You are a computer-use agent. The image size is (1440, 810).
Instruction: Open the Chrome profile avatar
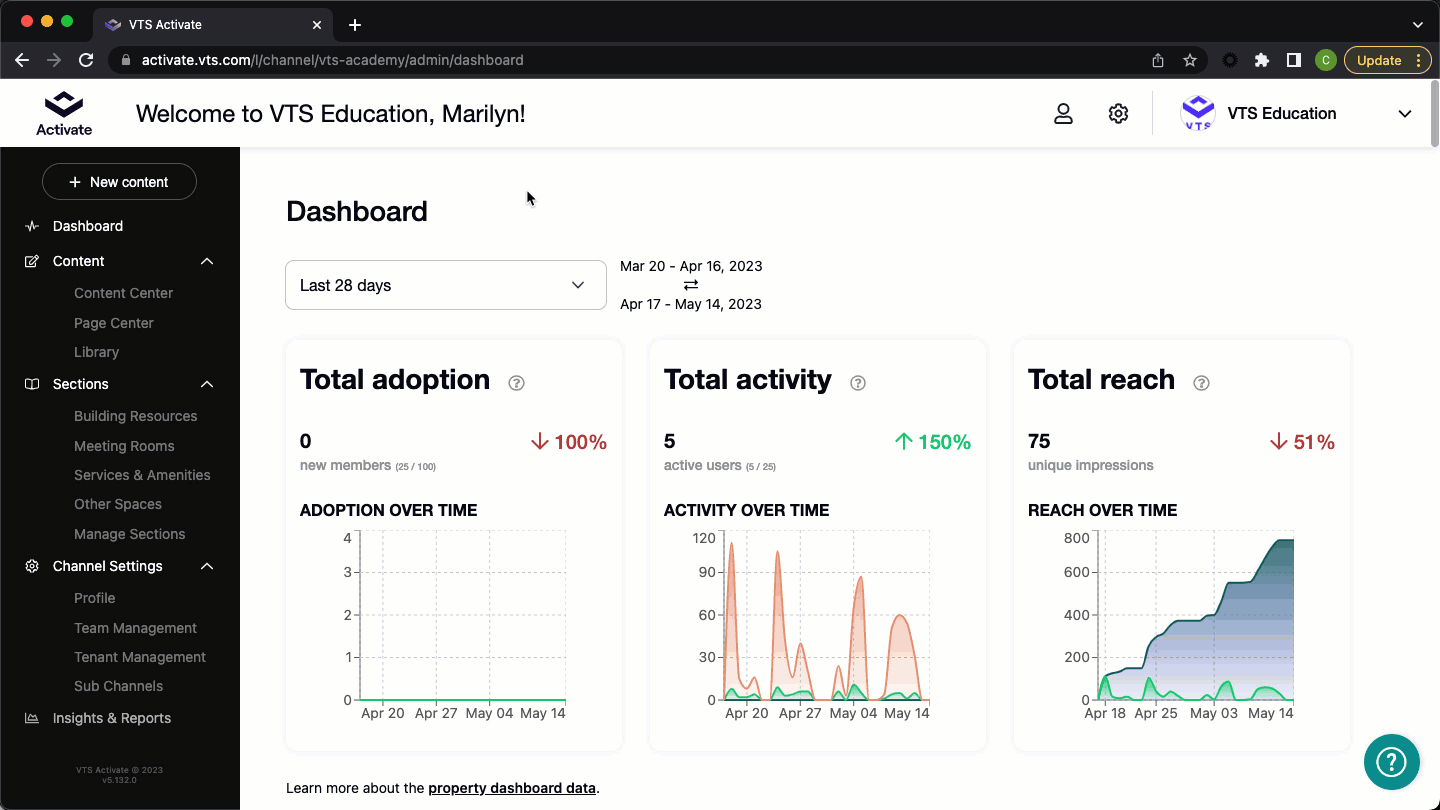[1326, 60]
